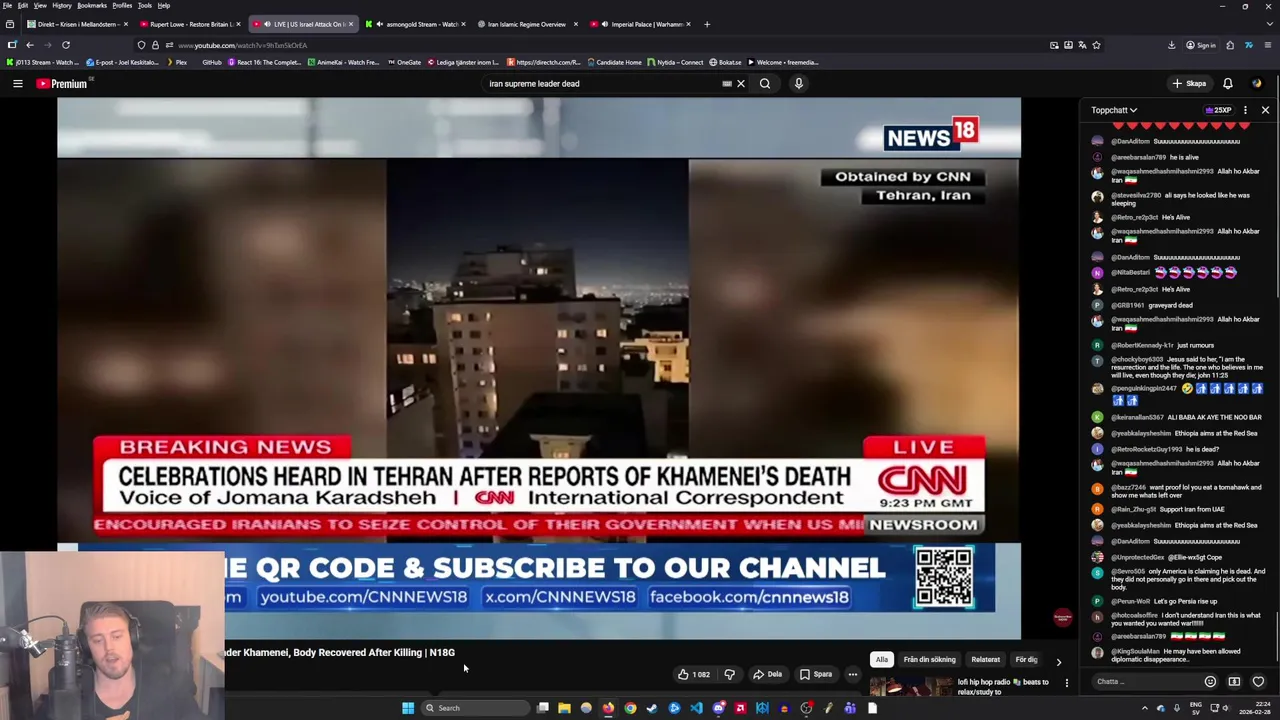Open the Profiles menu
The height and width of the screenshot is (720, 1280).
(122, 5)
